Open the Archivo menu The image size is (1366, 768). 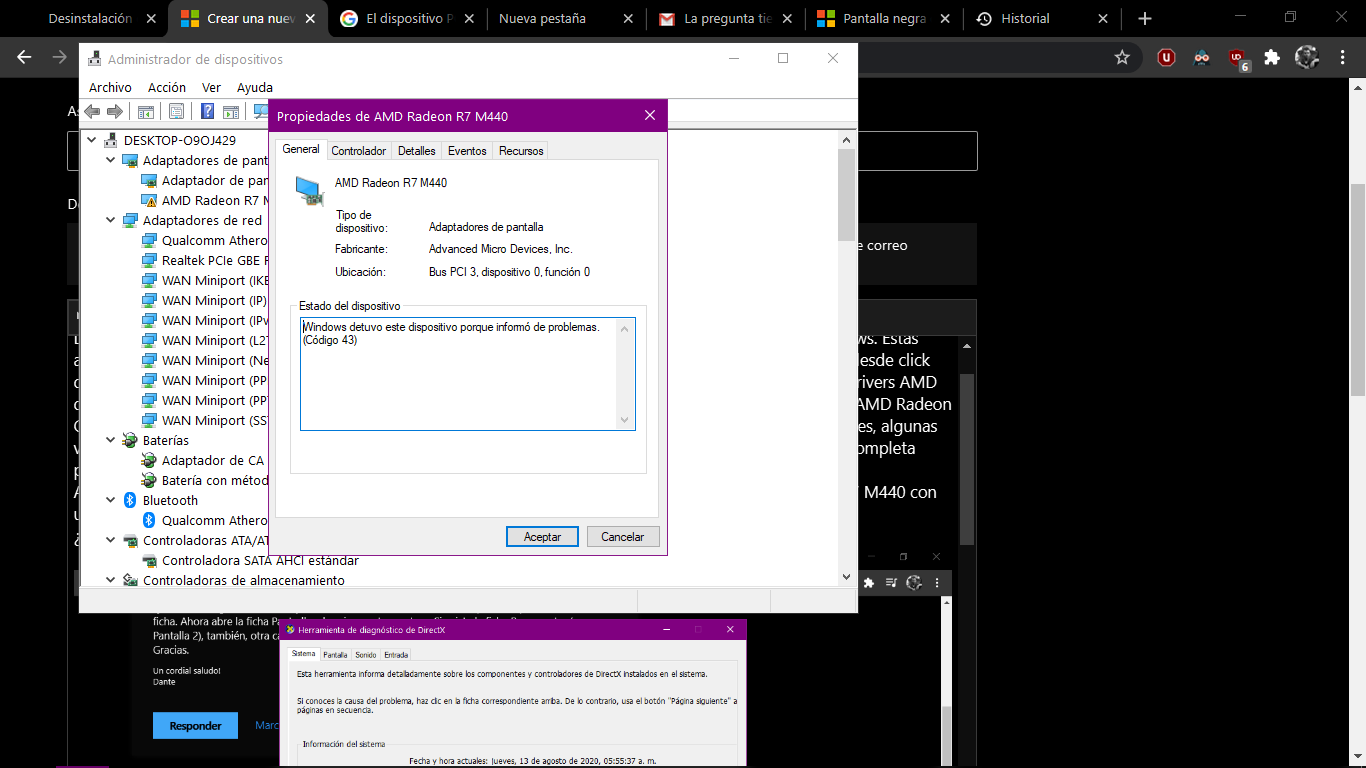point(110,87)
